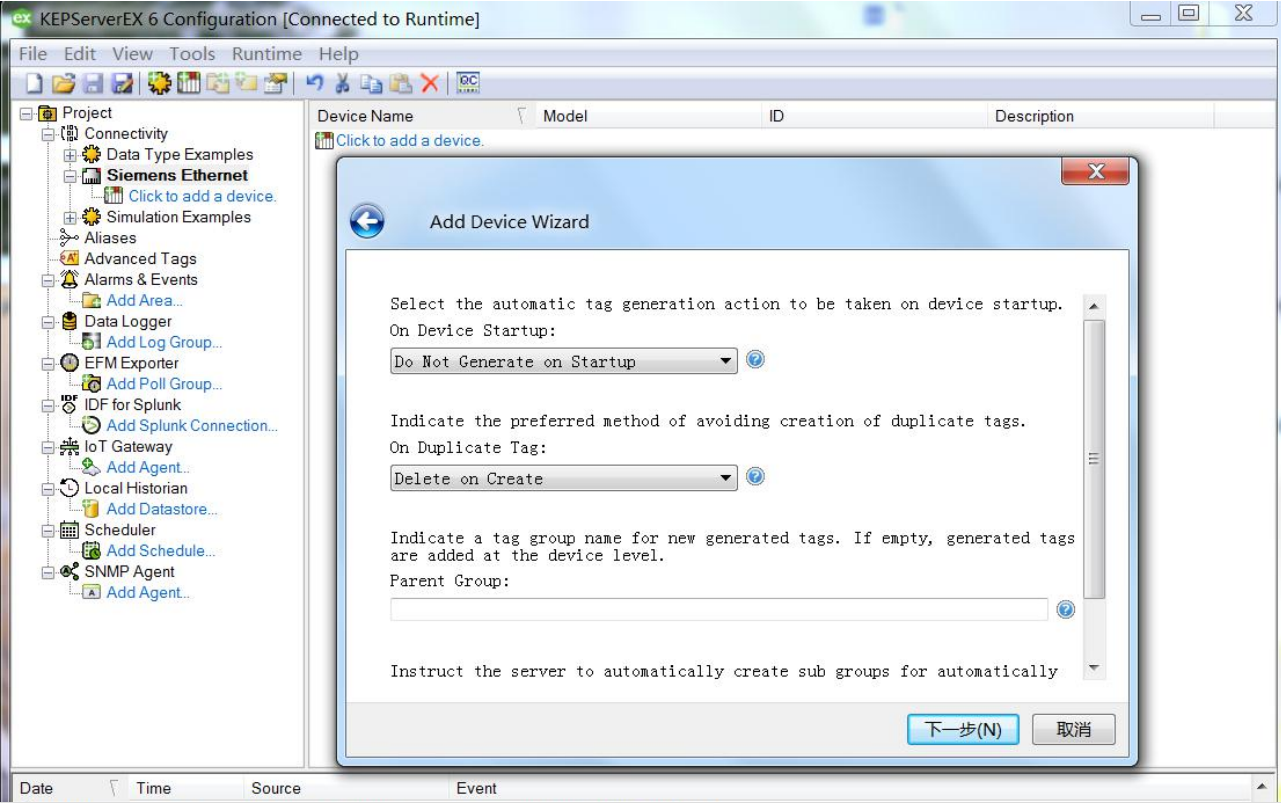1281x803 pixels.
Task: Click the wizard scrollbar thumb
Action: coord(1094,459)
